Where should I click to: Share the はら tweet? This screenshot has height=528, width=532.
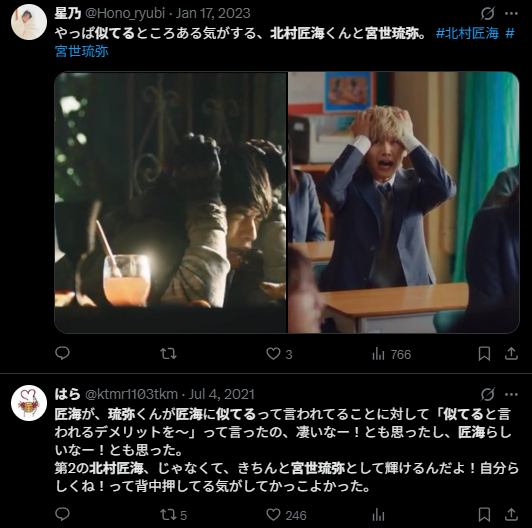click(511, 514)
